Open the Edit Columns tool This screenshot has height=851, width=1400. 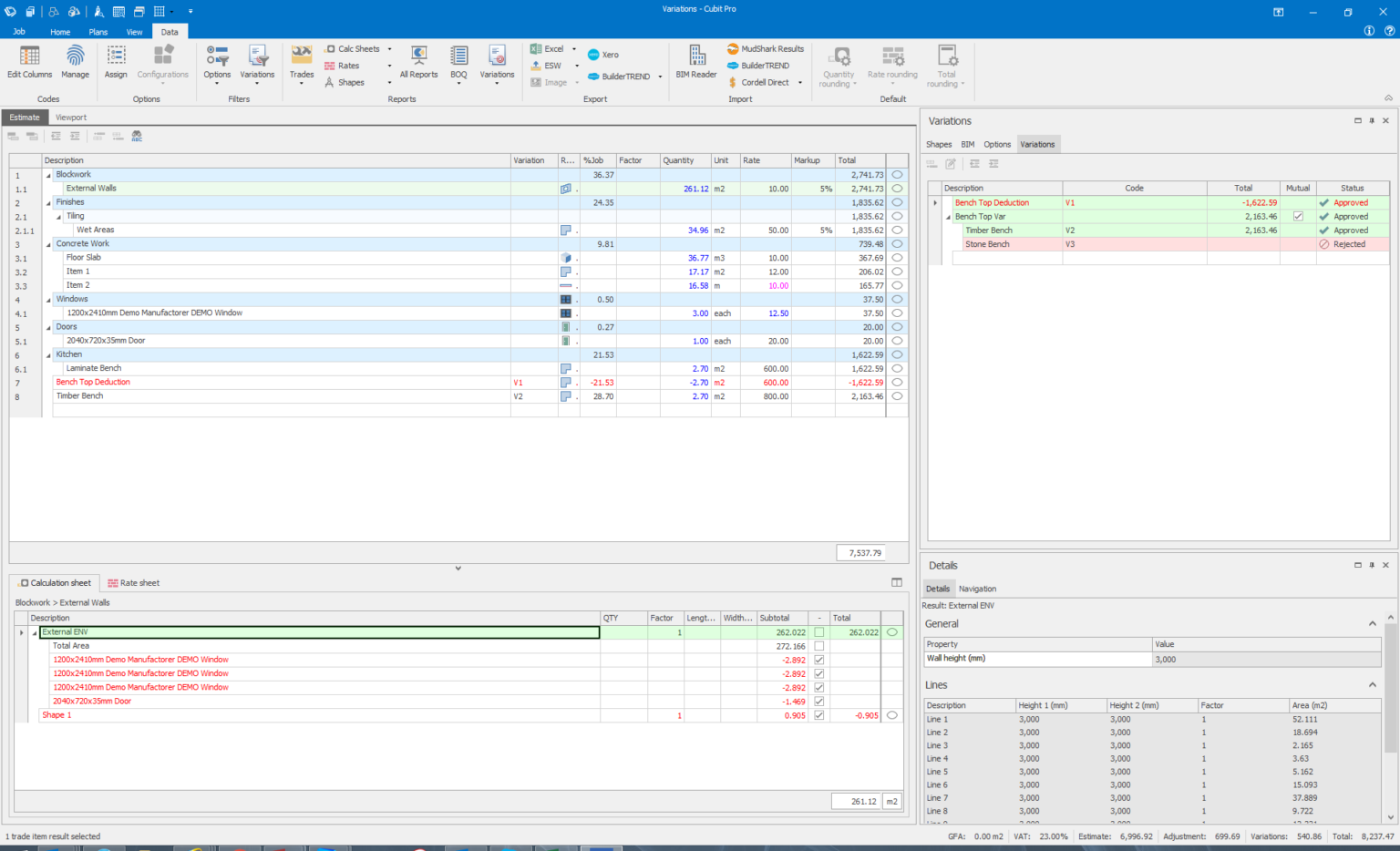28,62
